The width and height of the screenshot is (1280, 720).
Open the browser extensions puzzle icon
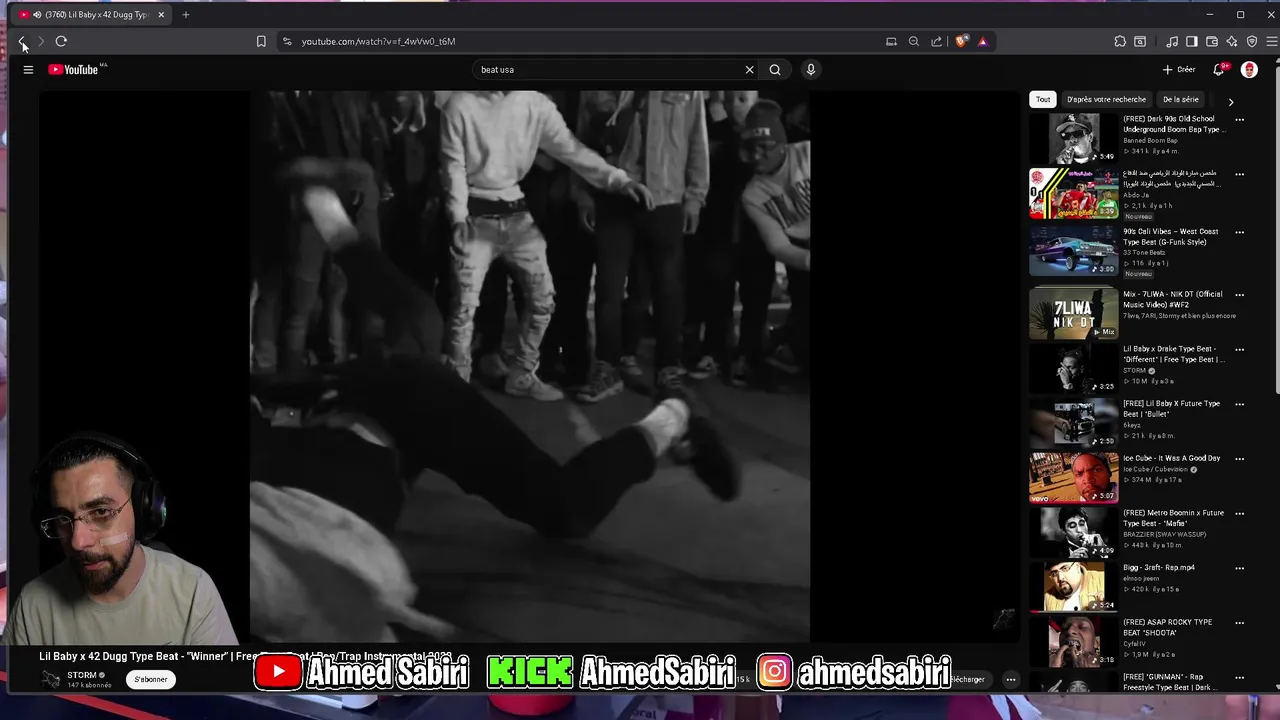coord(1120,41)
